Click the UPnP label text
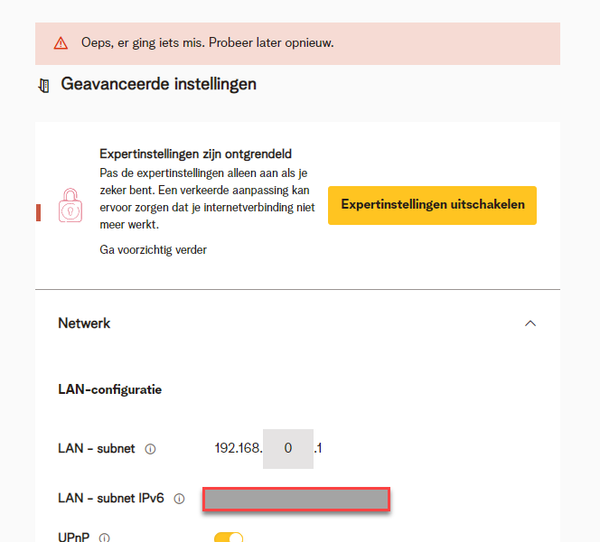This screenshot has width=600, height=542. (x=75, y=538)
